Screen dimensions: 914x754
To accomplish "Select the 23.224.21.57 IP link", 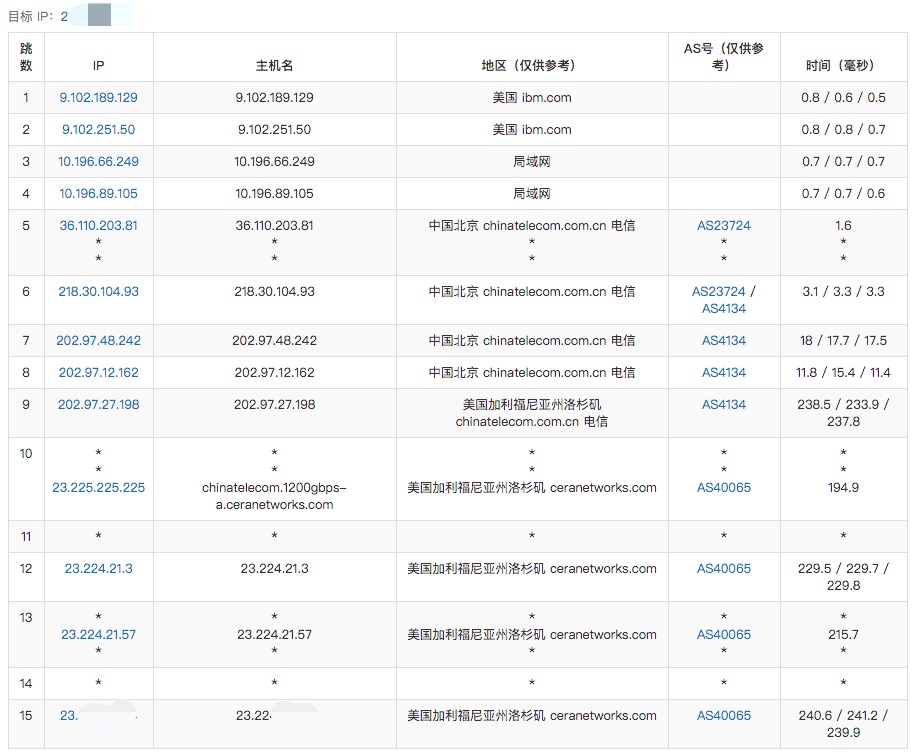I will point(98,635).
